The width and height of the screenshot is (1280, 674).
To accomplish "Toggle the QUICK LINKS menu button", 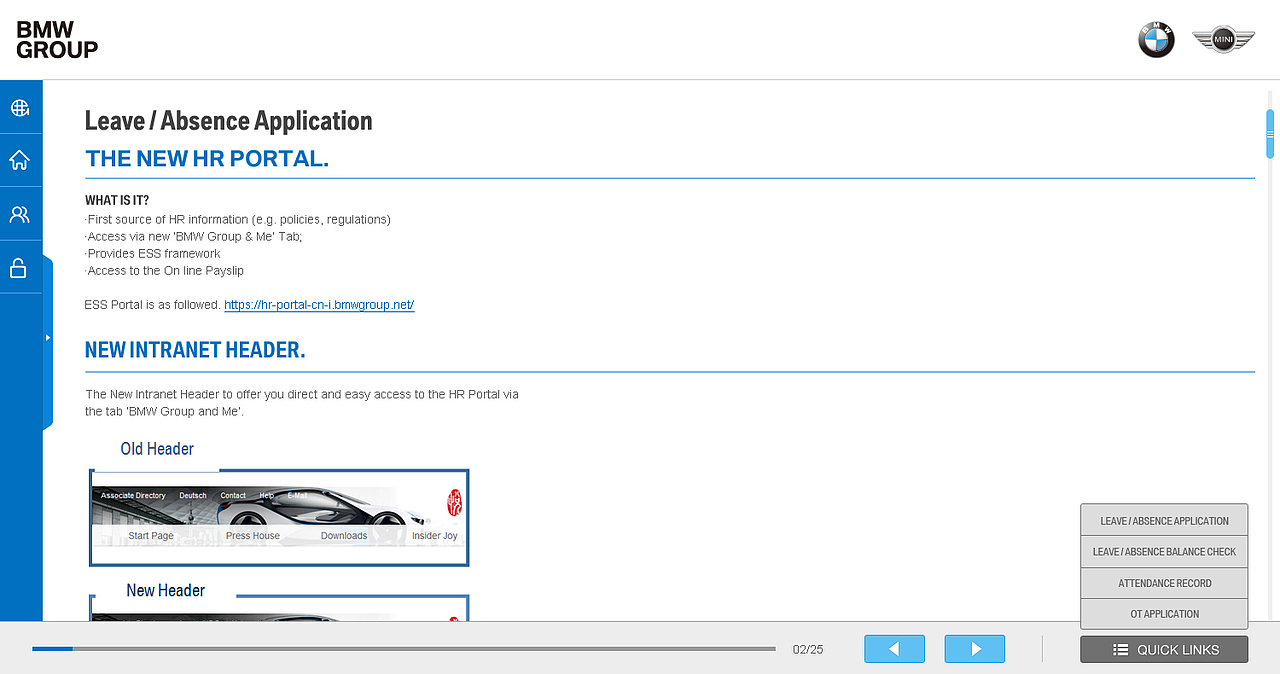I will pos(1164,649).
